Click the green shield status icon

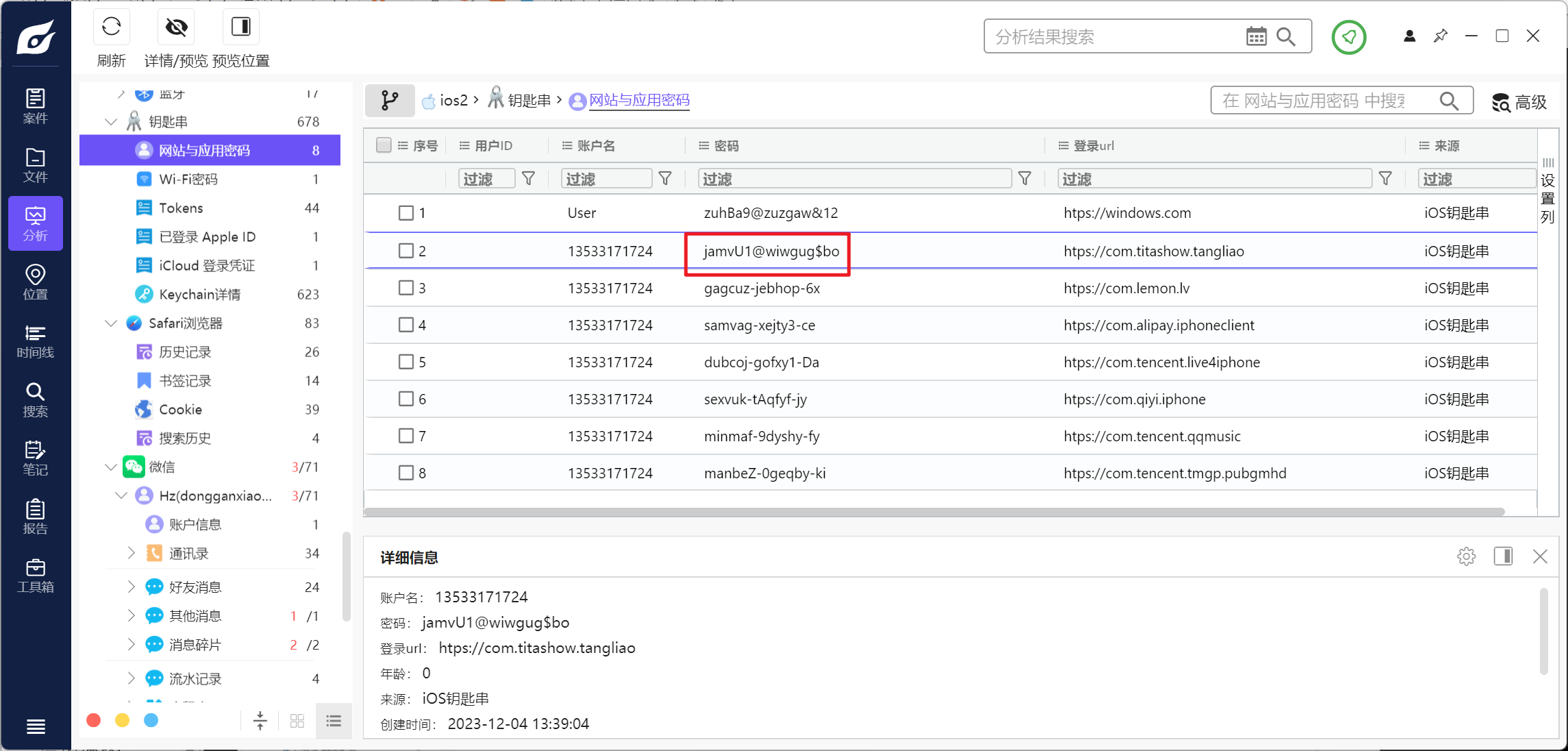point(1349,36)
